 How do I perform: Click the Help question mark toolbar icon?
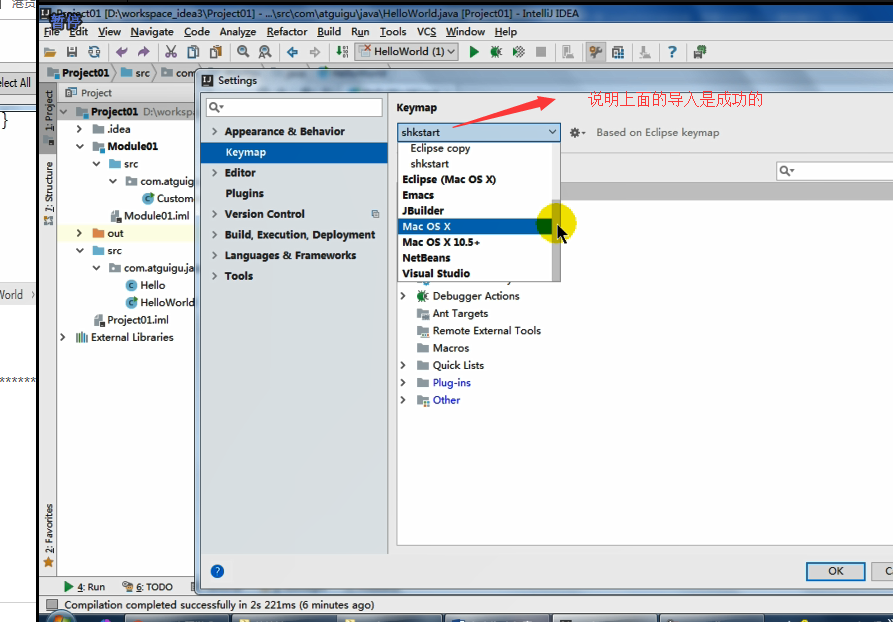672,52
